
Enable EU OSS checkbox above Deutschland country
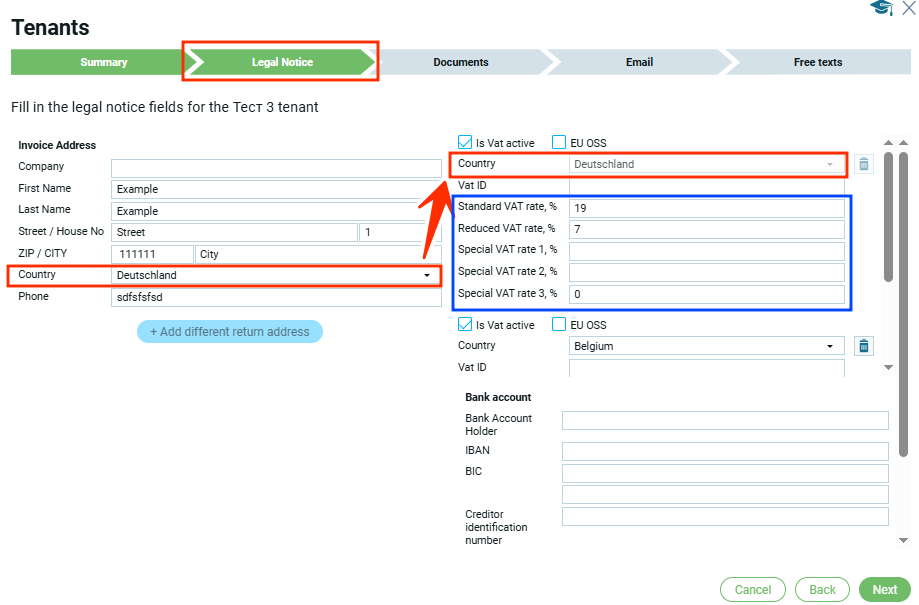coord(560,143)
